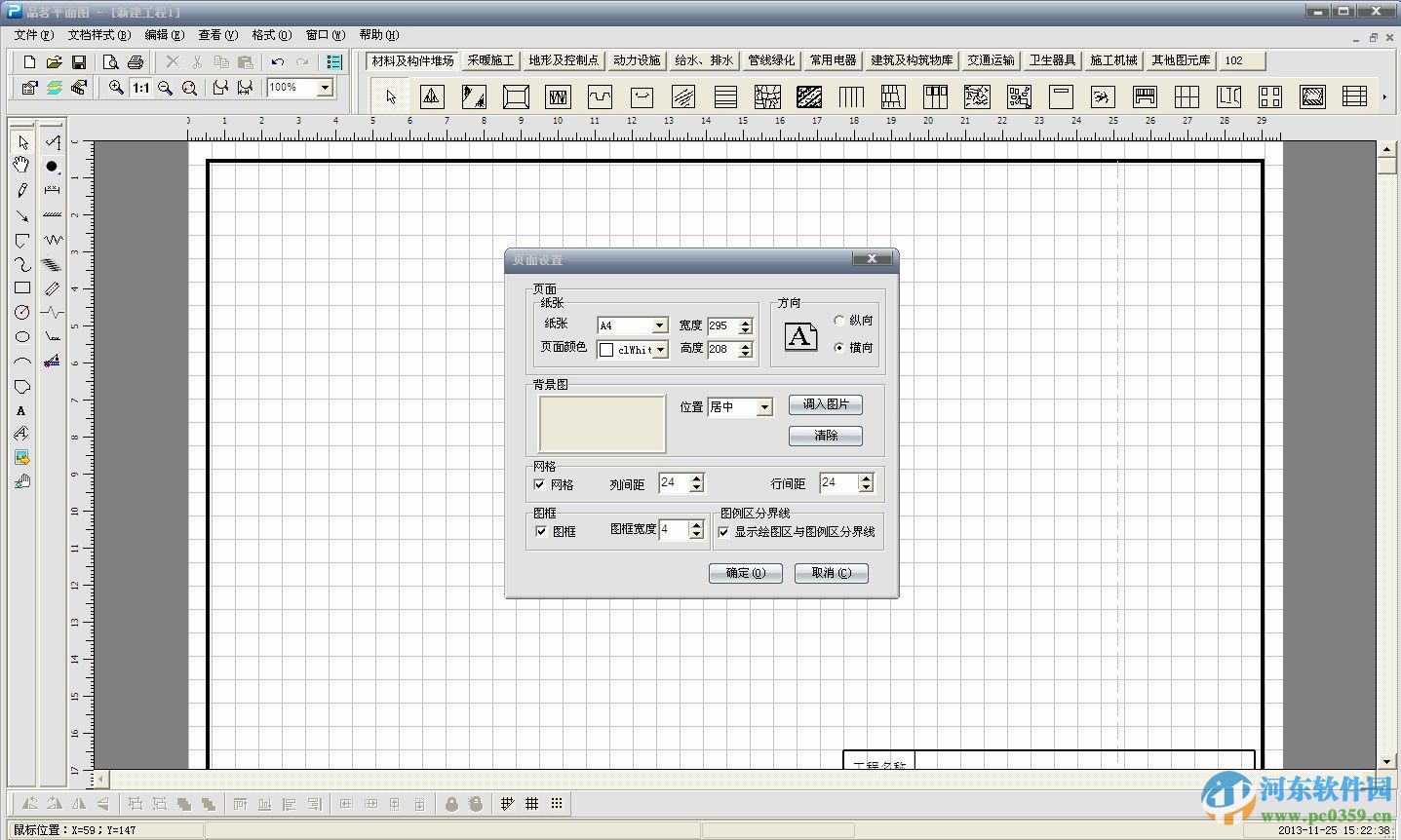Screen dimensions: 1401x840
Task: Open the 位置 居中 position dropdown
Action: (x=764, y=407)
